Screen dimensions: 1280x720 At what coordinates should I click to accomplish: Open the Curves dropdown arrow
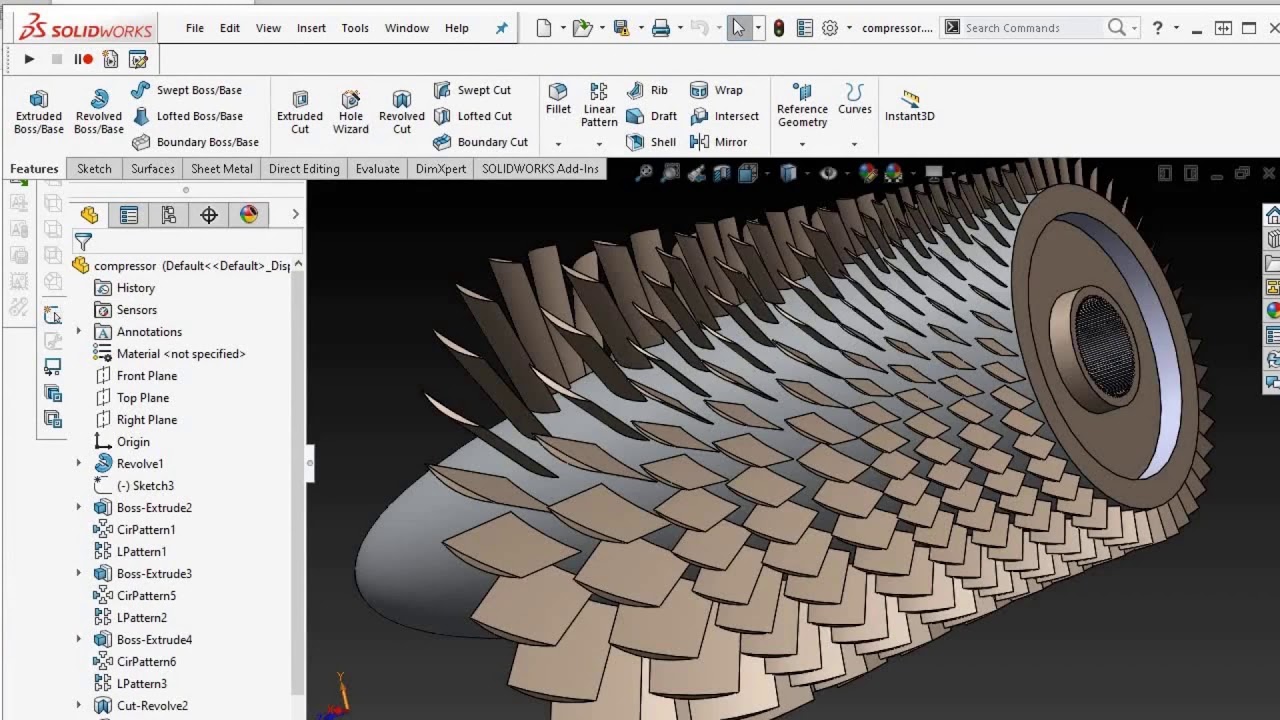click(x=854, y=144)
